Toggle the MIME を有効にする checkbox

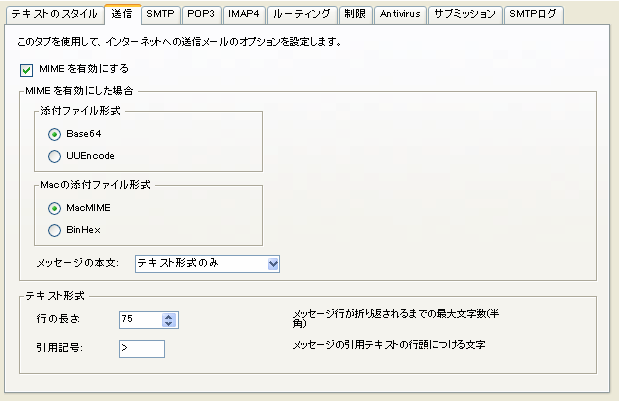point(27,70)
